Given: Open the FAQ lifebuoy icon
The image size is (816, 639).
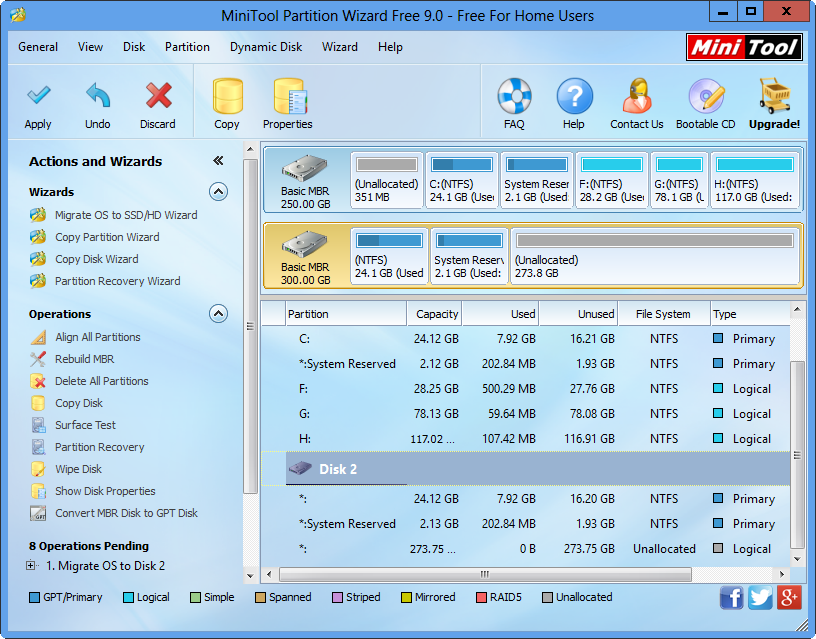Looking at the screenshot, I should (x=514, y=96).
